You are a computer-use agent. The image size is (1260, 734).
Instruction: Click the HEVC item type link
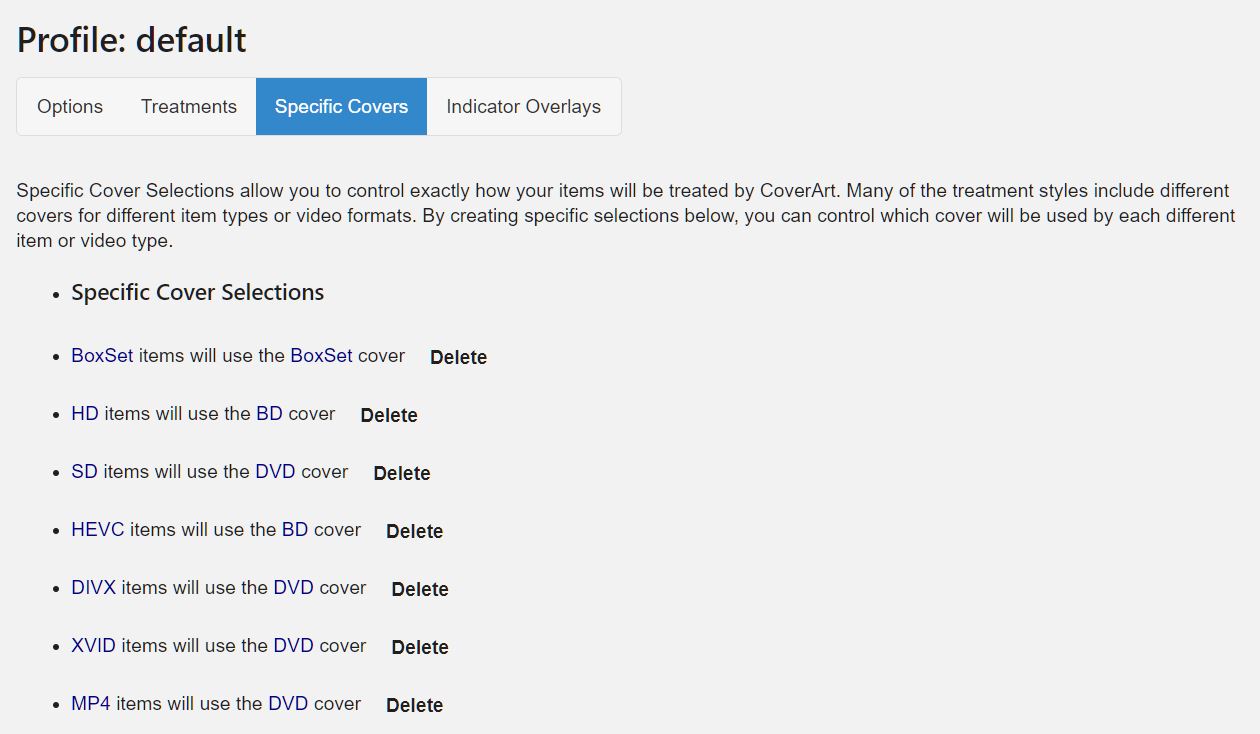(x=98, y=529)
